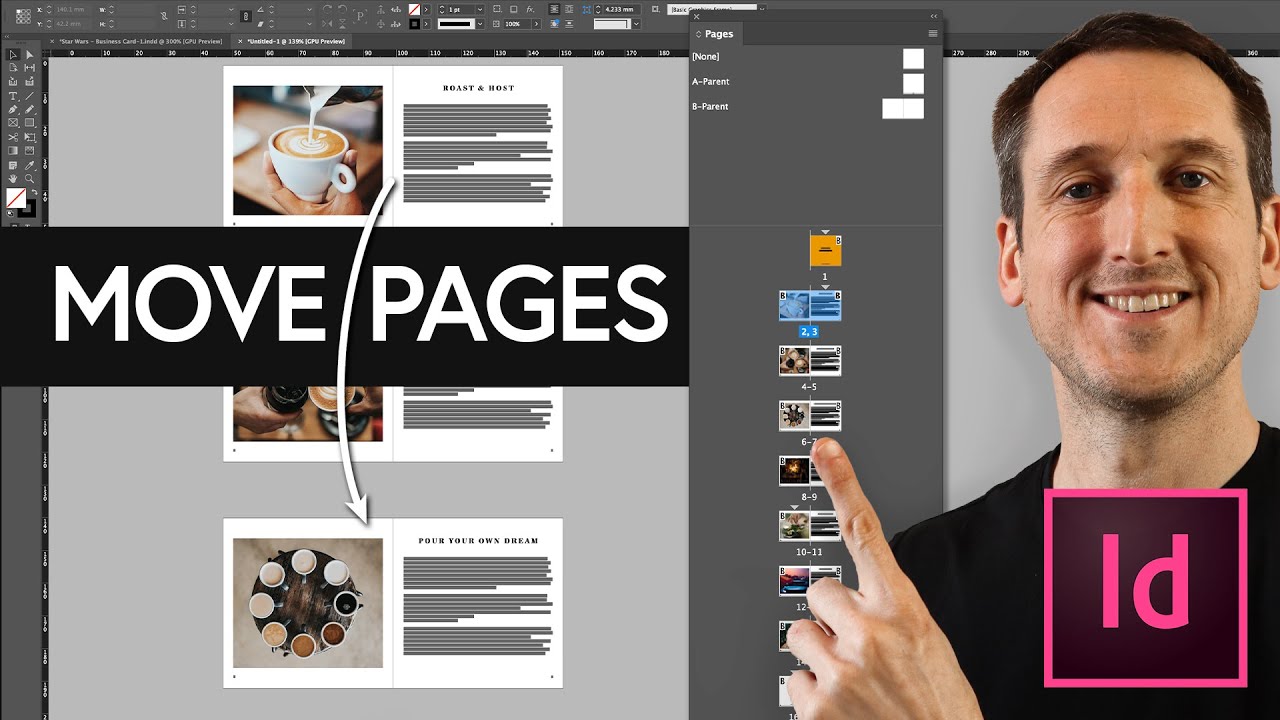Select page 1 thumbnail in Pages panel
The width and height of the screenshot is (1280, 720).
click(825, 251)
